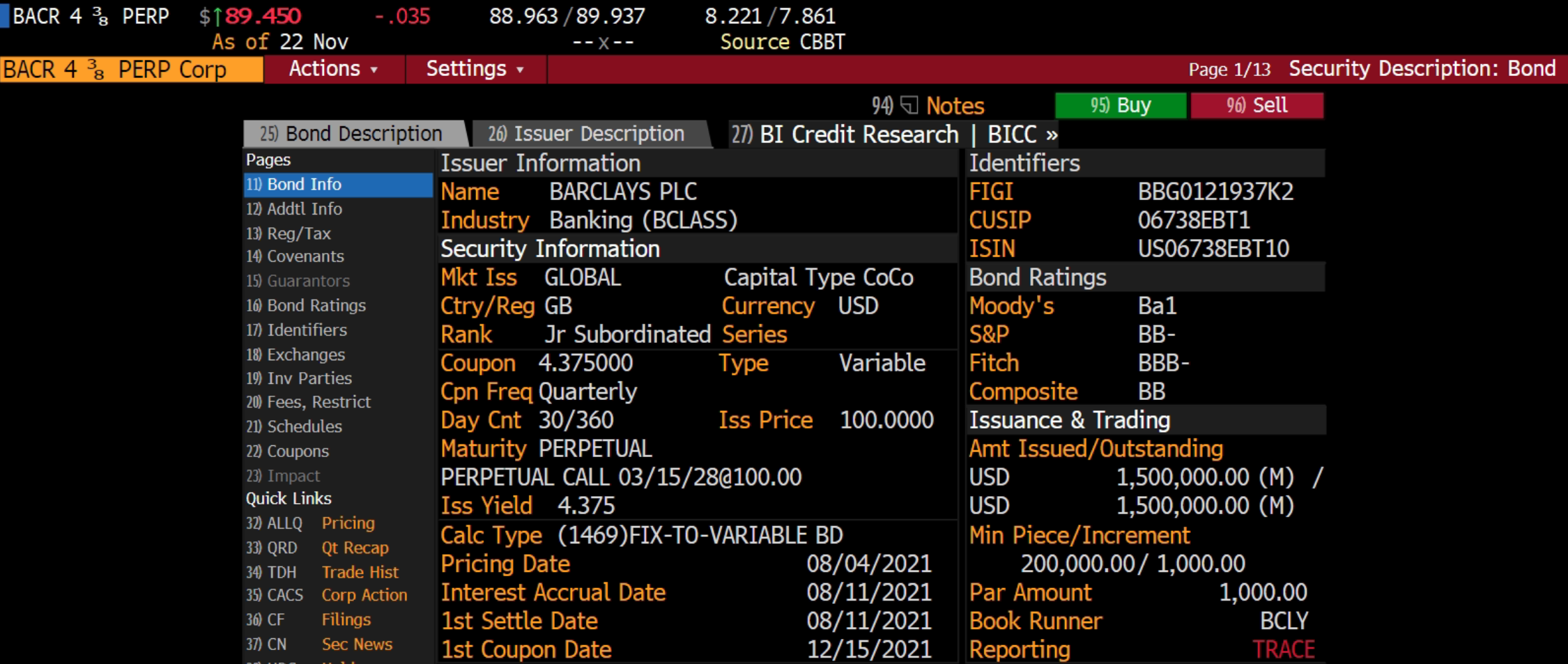This screenshot has height=664, width=1568.
Task: Click the Moody's rating Ba1
Action: [1158, 306]
